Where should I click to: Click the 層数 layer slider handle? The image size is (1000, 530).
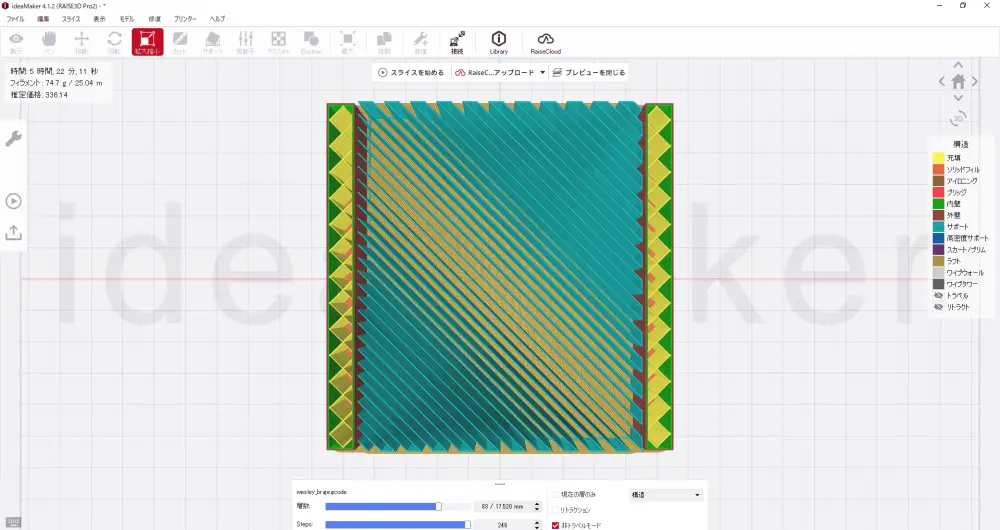point(438,507)
